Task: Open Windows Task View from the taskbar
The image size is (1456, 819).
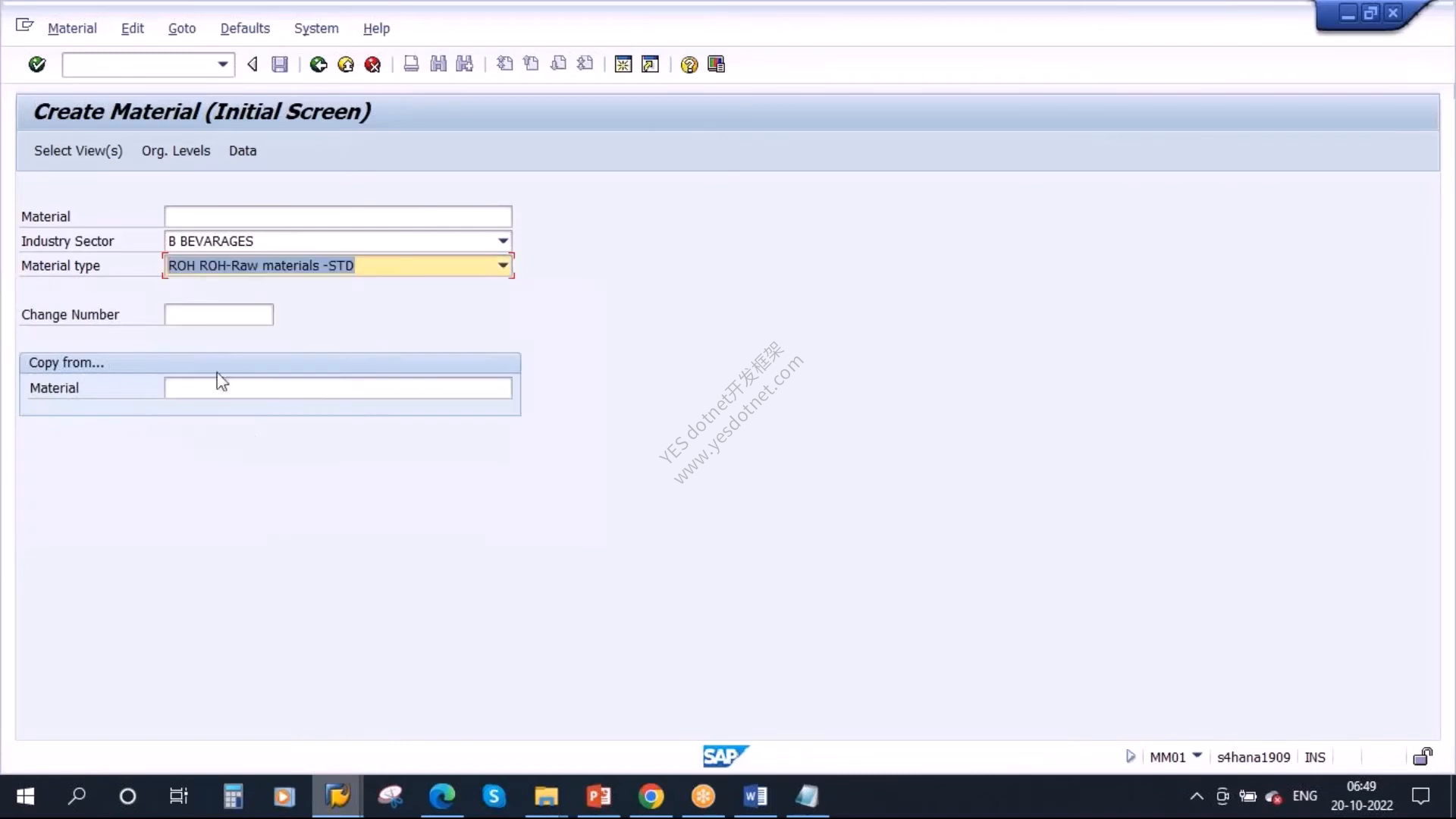Action: (179, 796)
